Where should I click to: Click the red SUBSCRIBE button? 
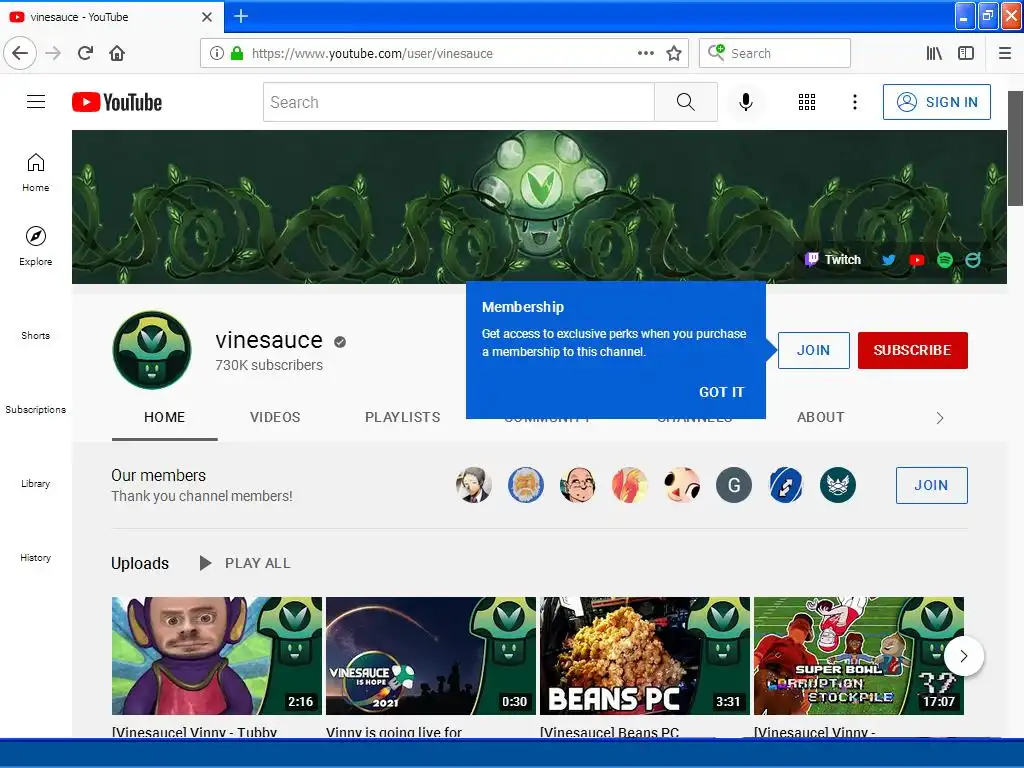pos(912,350)
